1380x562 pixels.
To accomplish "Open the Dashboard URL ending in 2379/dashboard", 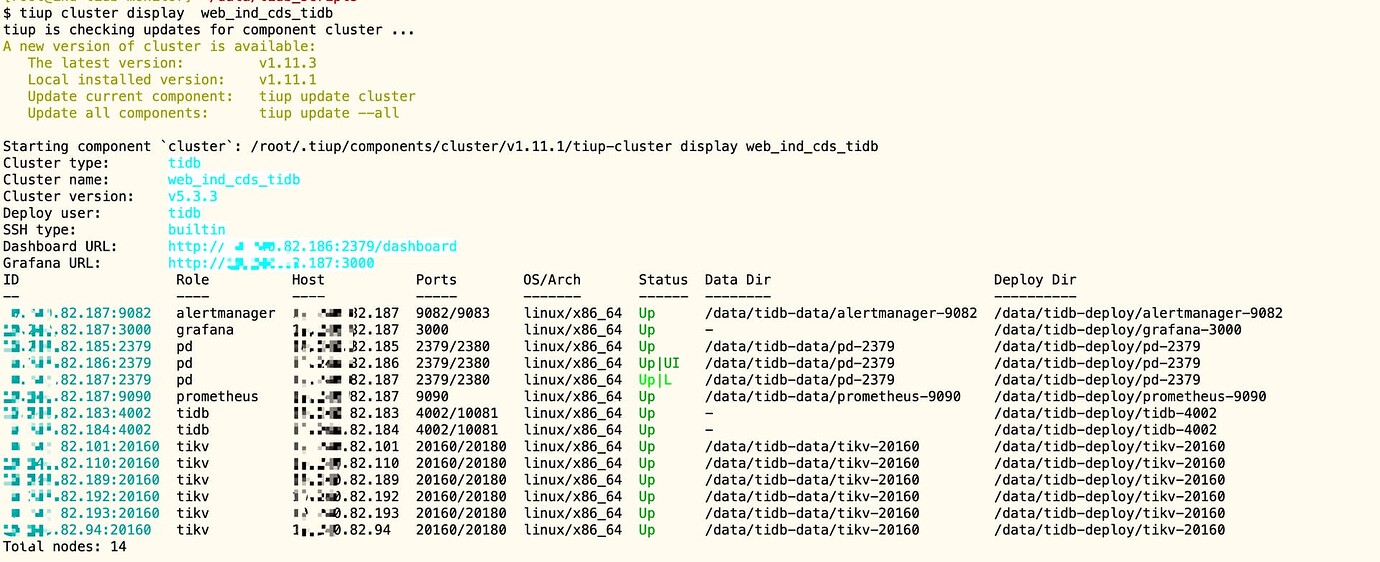I will 312,246.
